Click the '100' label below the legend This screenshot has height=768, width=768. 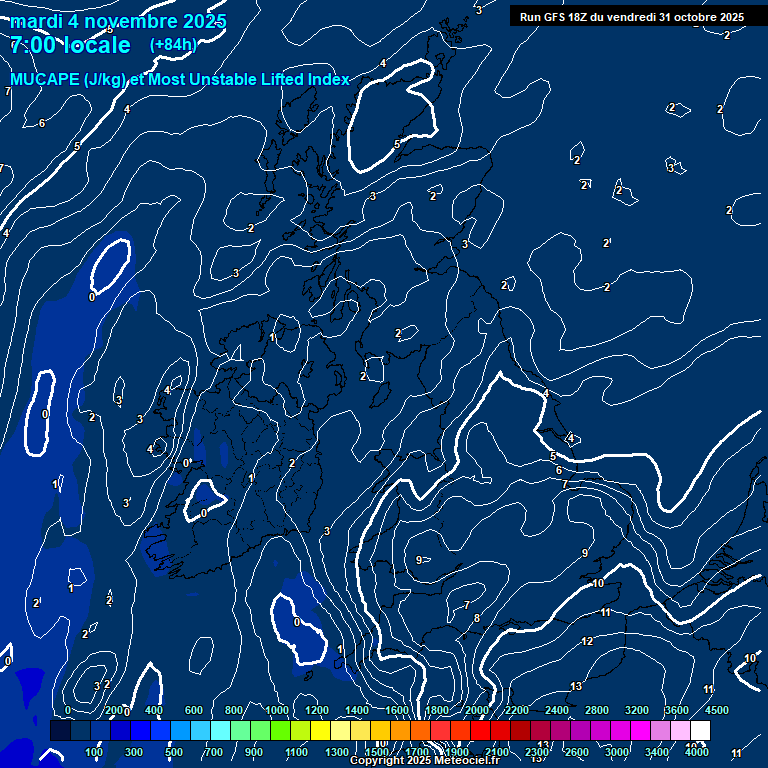pyautogui.click(x=94, y=751)
